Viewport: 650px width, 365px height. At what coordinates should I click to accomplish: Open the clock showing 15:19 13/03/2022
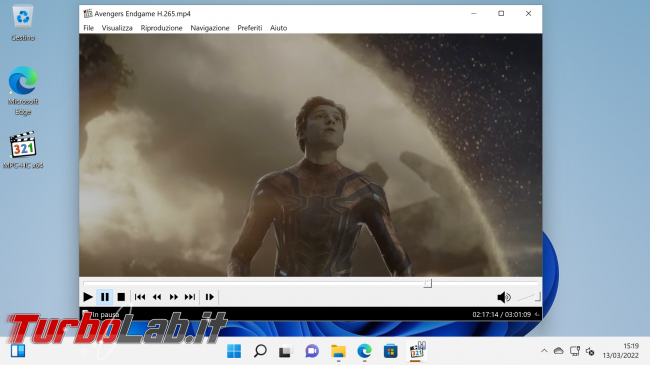pyautogui.click(x=621, y=351)
